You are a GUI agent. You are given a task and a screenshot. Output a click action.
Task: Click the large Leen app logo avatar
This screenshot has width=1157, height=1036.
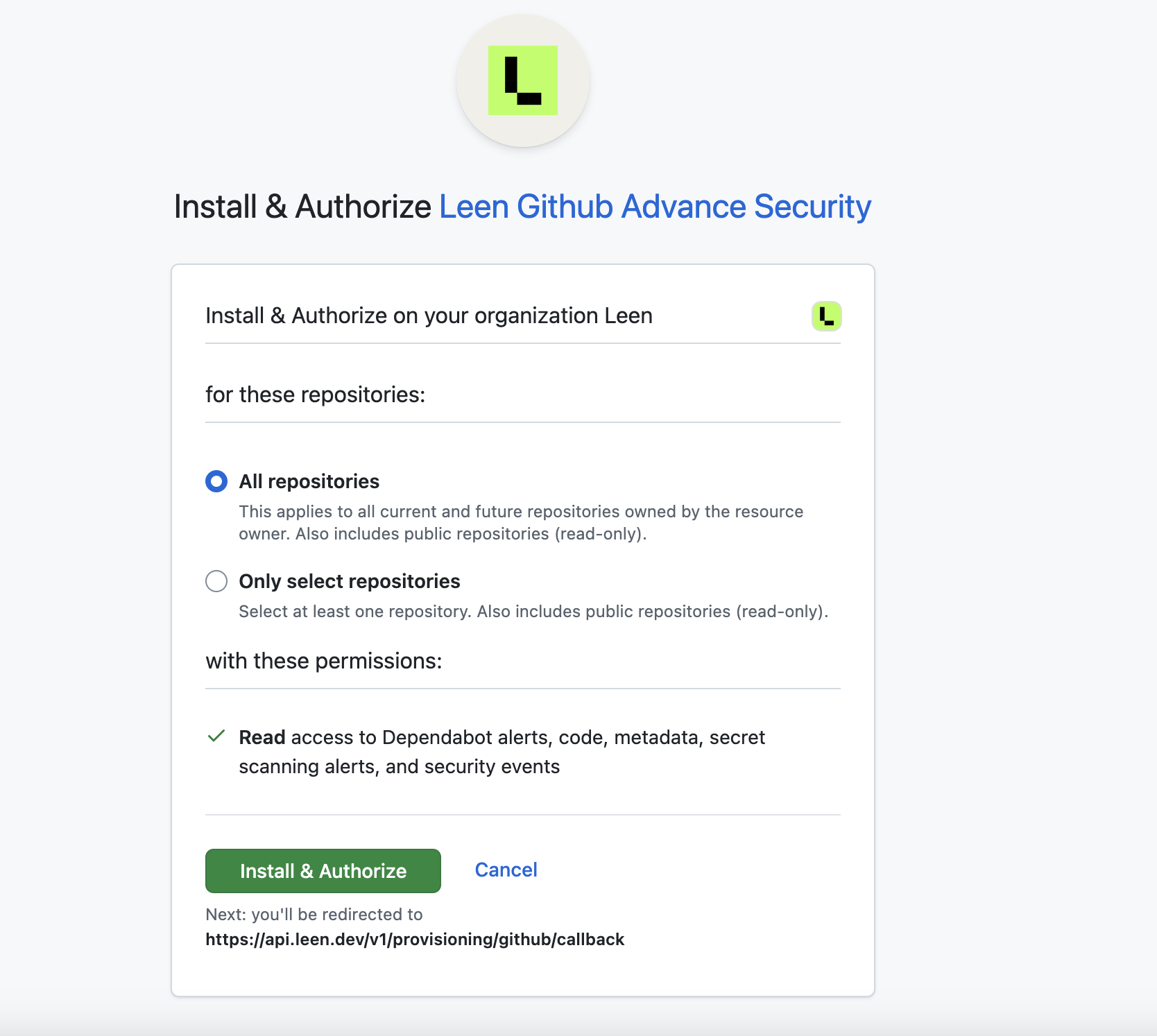tap(522, 81)
